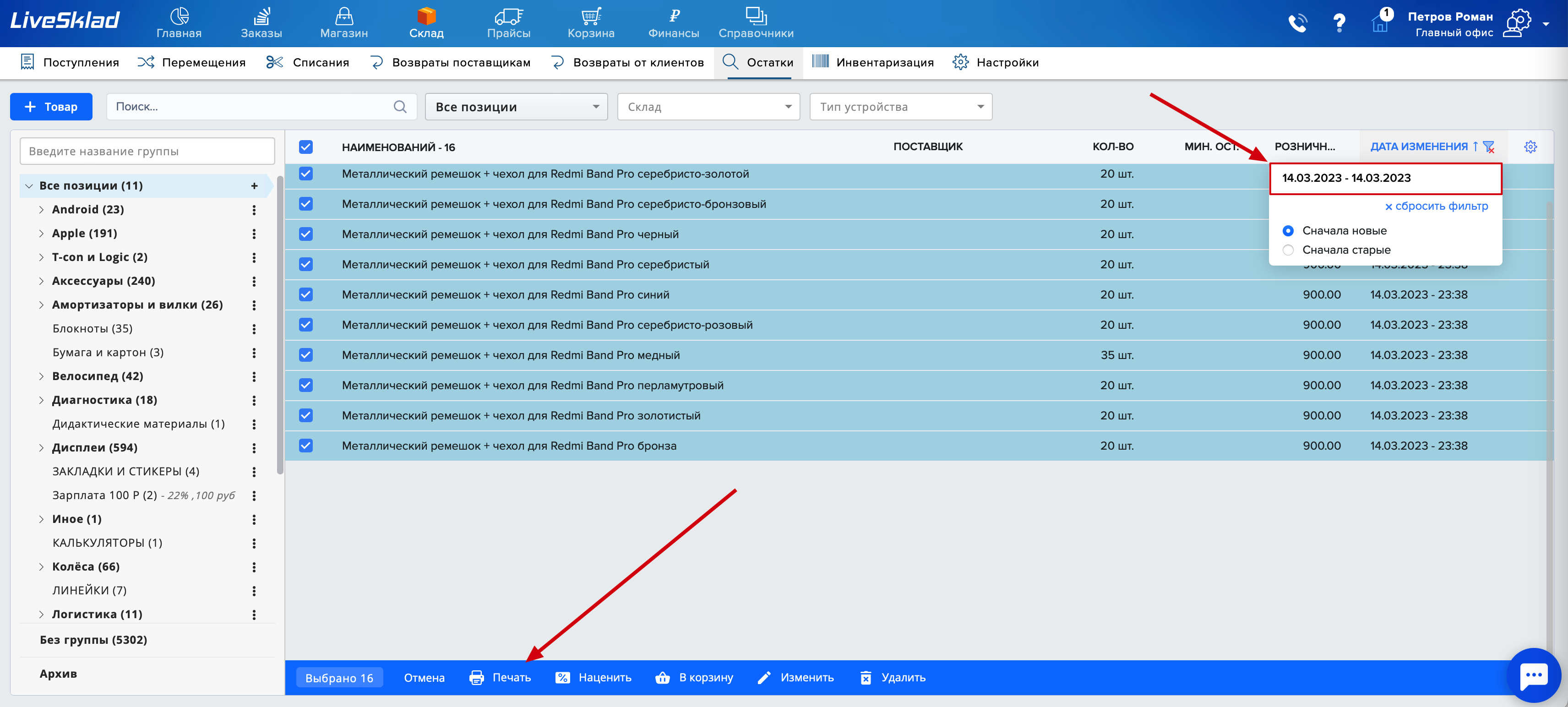Image resolution: width=1568 pixels, height=707 pixels.
Task: Open the Перемещения tab
Action: tap(191, 62)
